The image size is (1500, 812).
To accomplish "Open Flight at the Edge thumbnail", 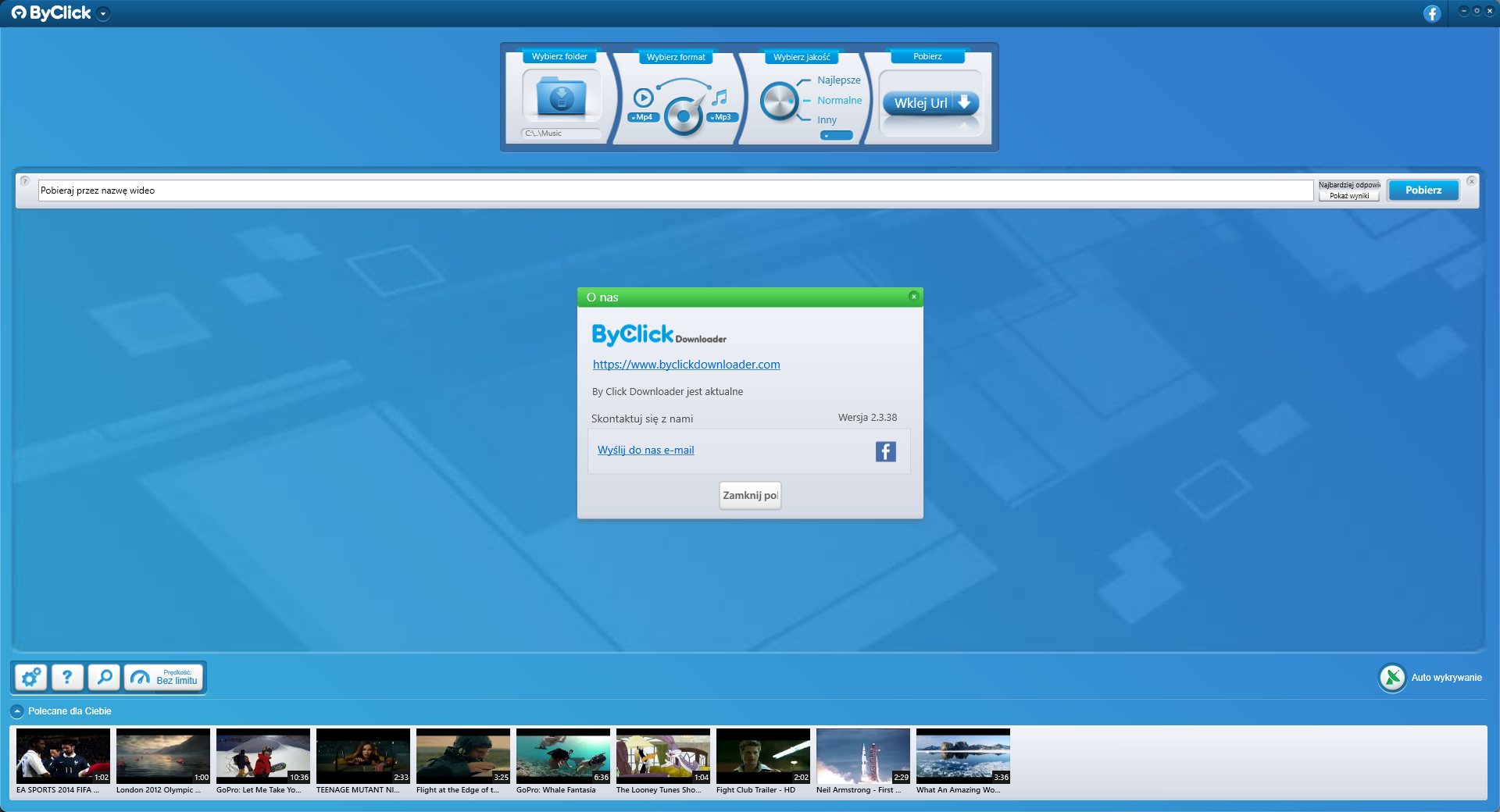I will (x=463, y=756).
